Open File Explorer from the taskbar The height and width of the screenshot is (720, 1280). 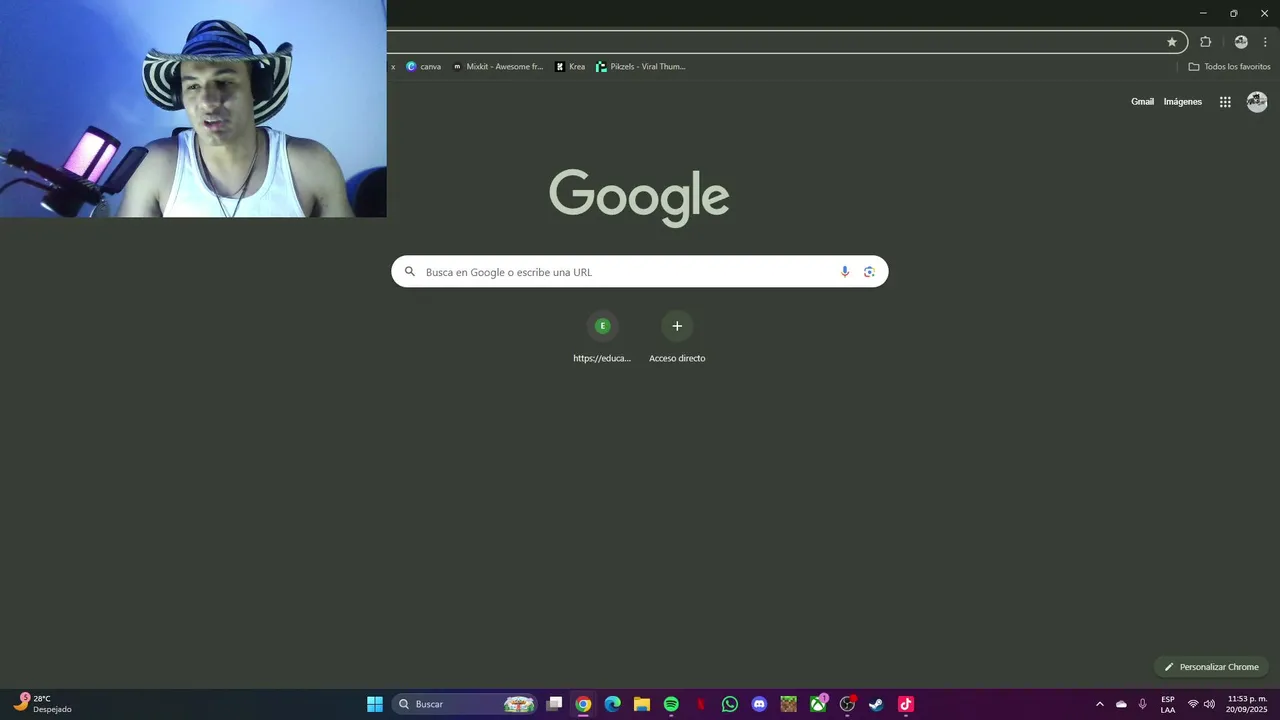[642, 704]
